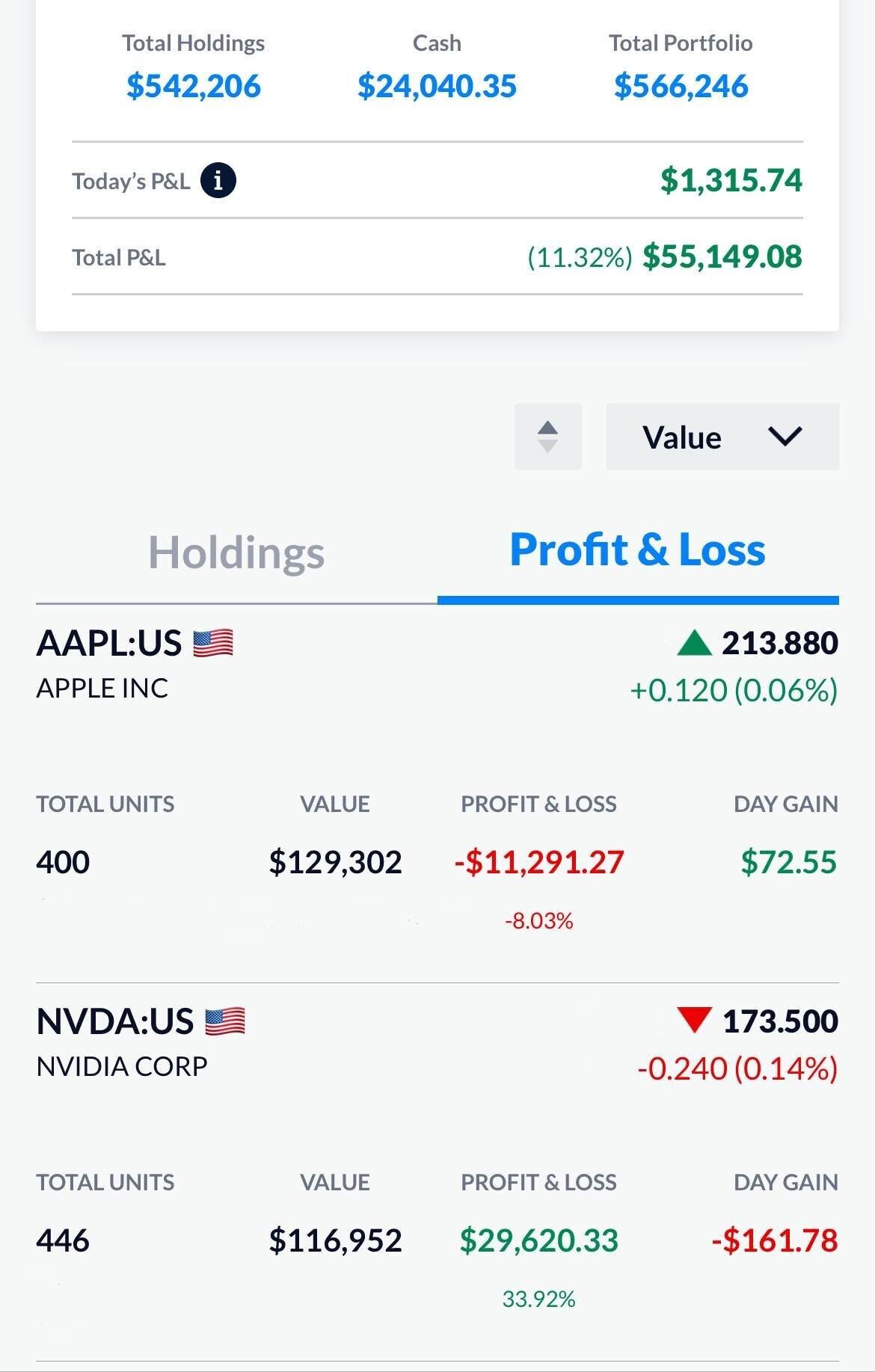Tap the Total Holdings amount $542,206
The height and width of the screenshot is (1372, 875).
(x=194, y=86)
